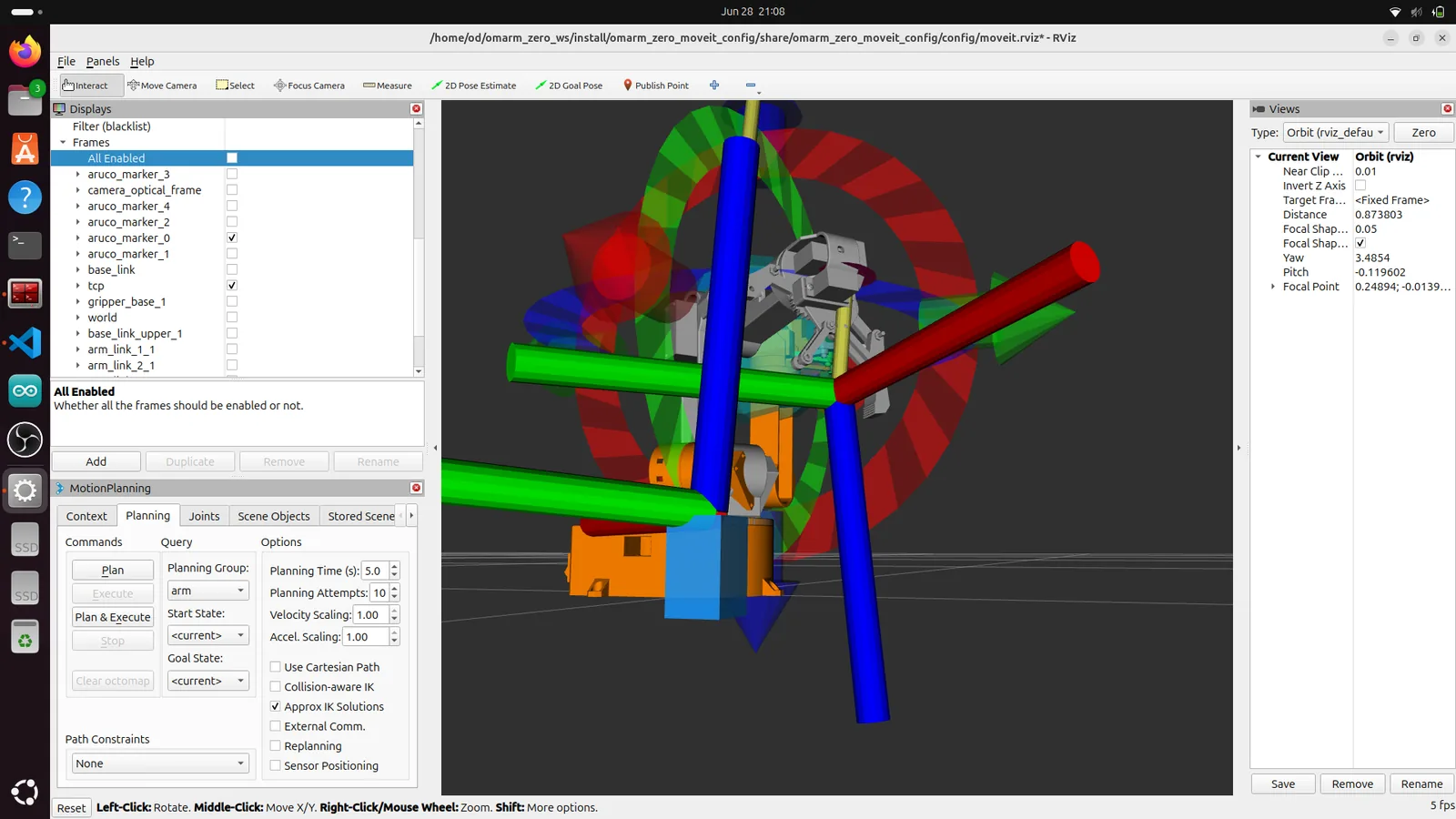Expand the gripper_base_1 frame item
The width and height of the screenshot is (1456, 819).
(77, 302)
